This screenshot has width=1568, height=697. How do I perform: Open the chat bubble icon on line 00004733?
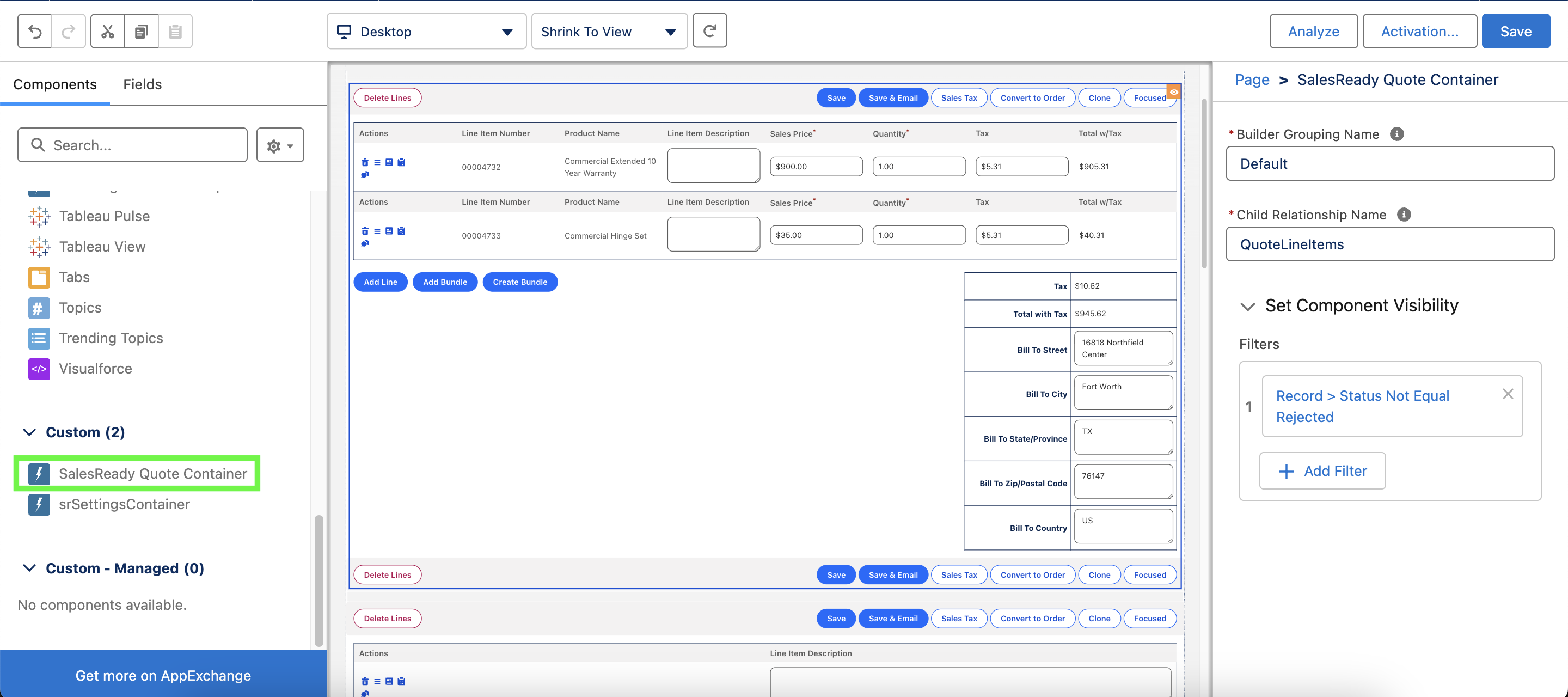click(365, 243)
